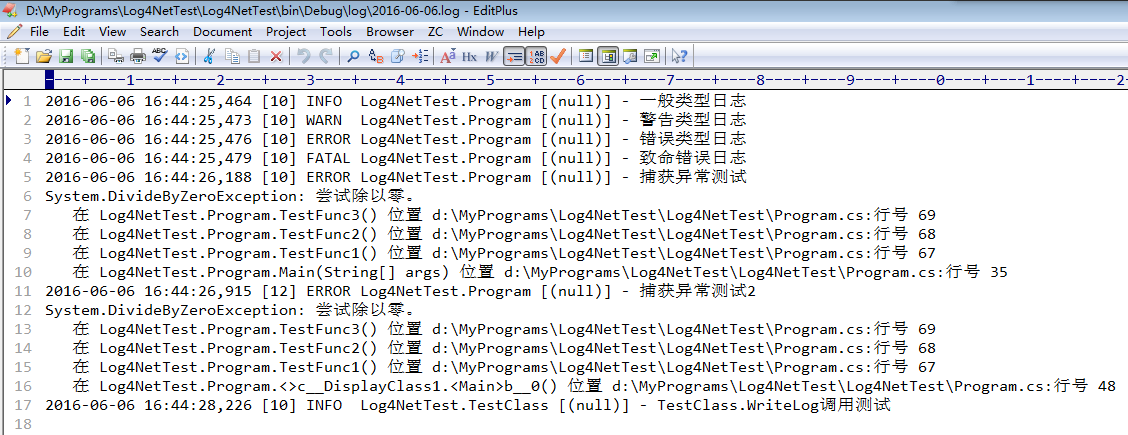Click the <>c__DisplayClass1 stack trace line
The width and height of the screenshot is (1128, 435).
[x=594, y=386]
